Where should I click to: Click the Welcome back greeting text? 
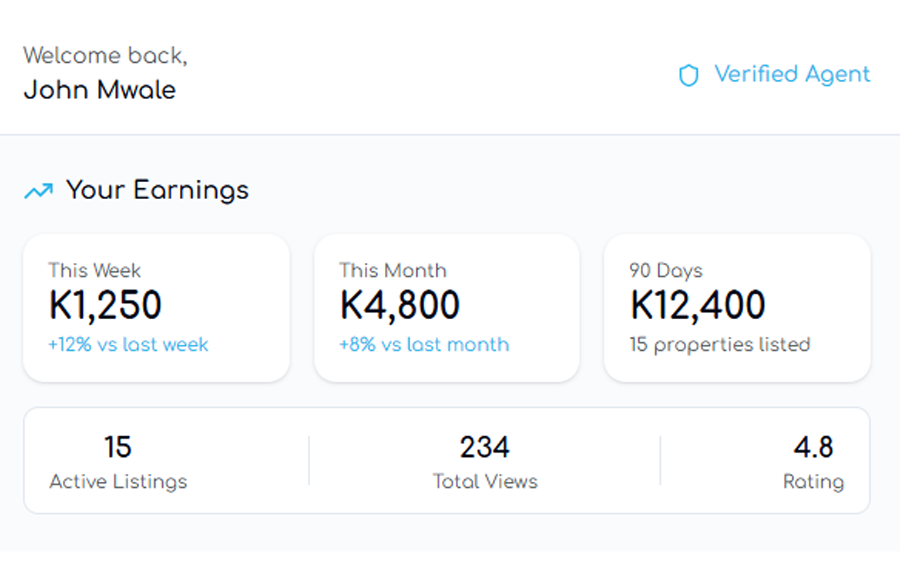pos(105,56)
